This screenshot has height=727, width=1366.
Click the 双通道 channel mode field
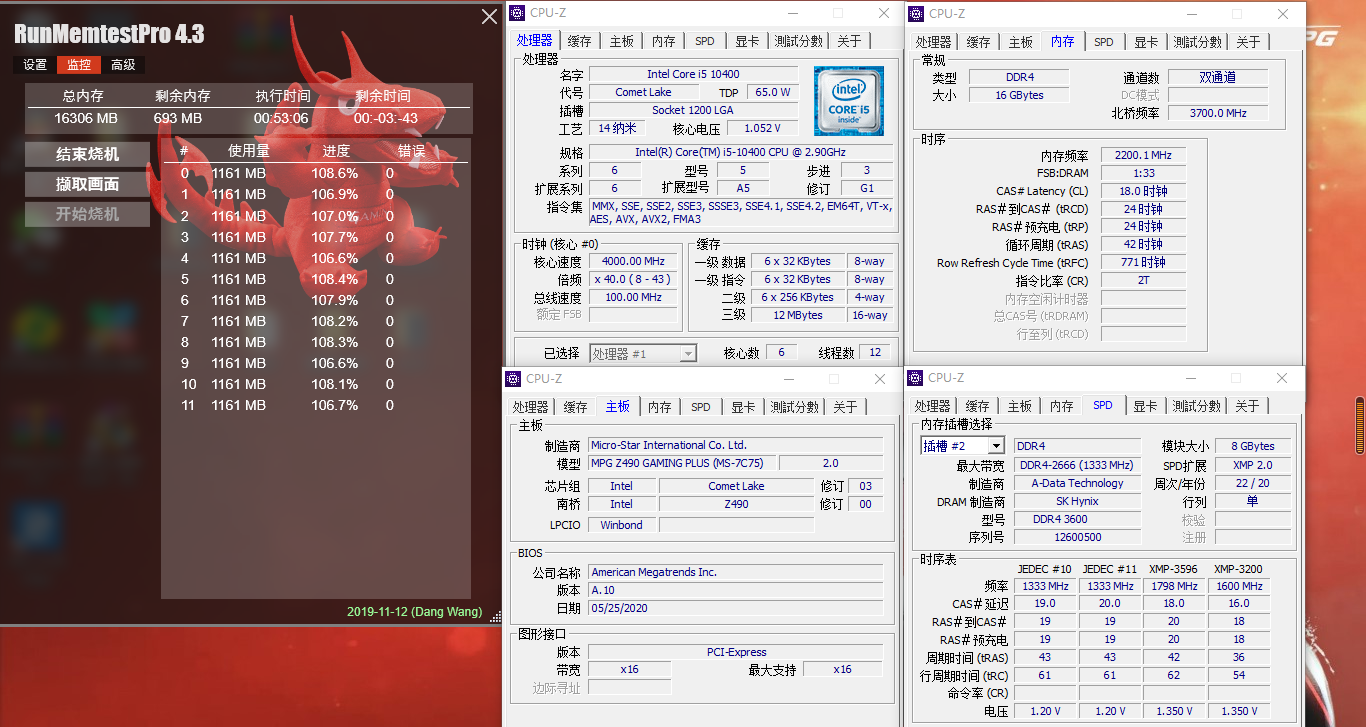point(1218,77)
